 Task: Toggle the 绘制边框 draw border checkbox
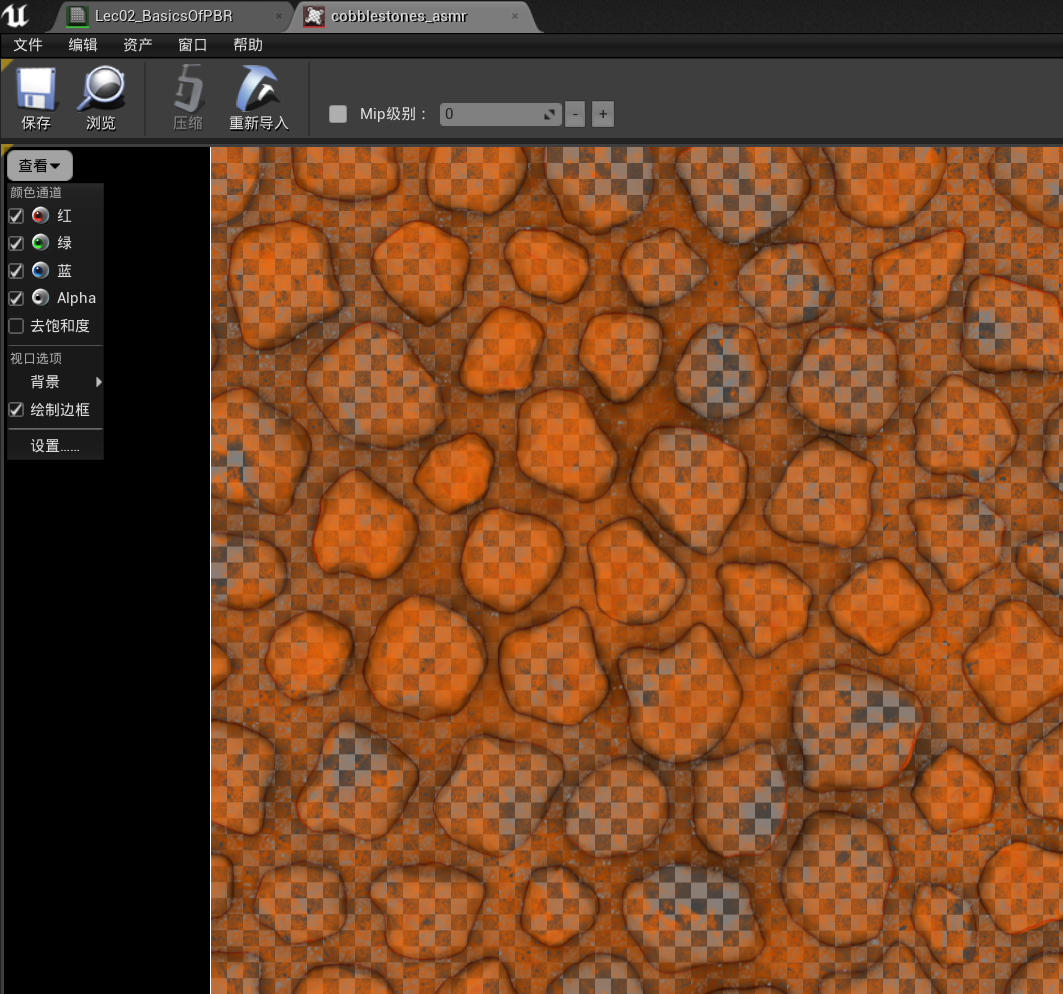click(x=16, y=410)
